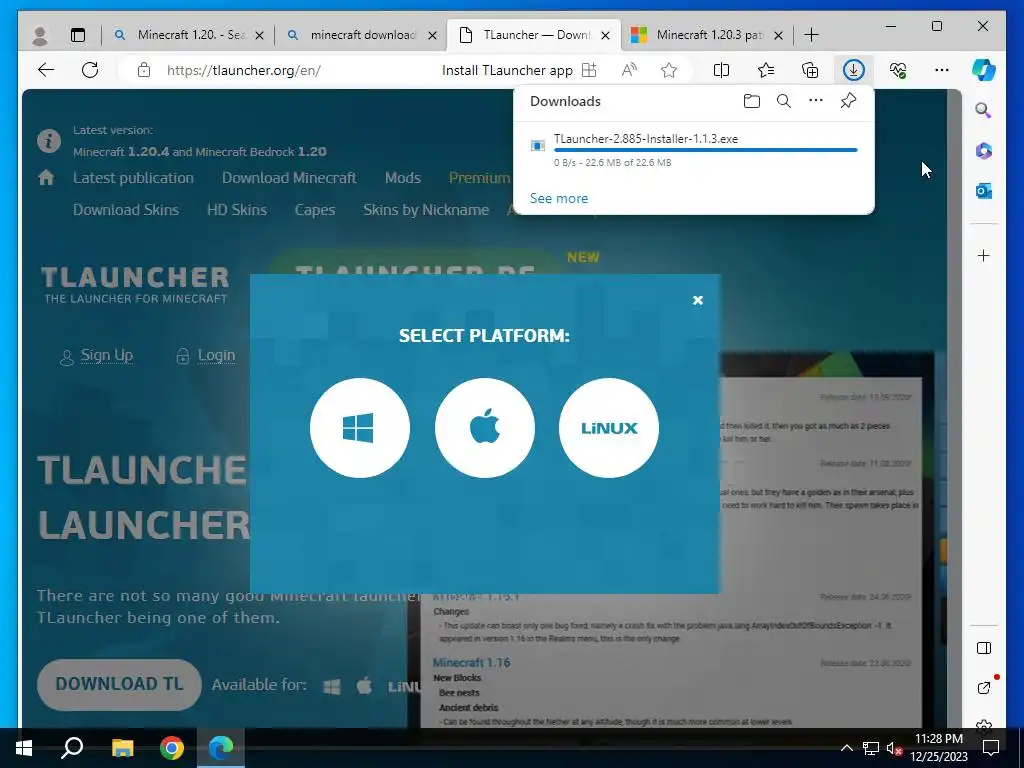Viewport: 1024px width, 768px height.
Task: Toggle the Downloads toolbar button
Action: tap(854, 70)
